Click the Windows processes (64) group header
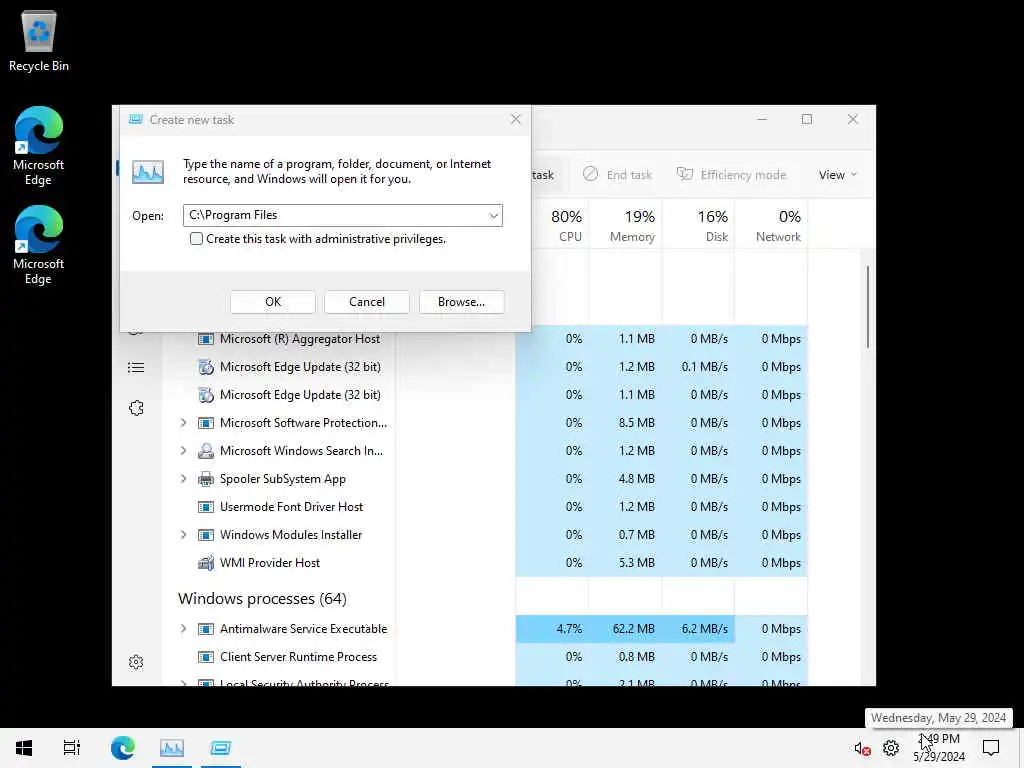The height and width of the screenshot is (768, 1024). [262, 599]
